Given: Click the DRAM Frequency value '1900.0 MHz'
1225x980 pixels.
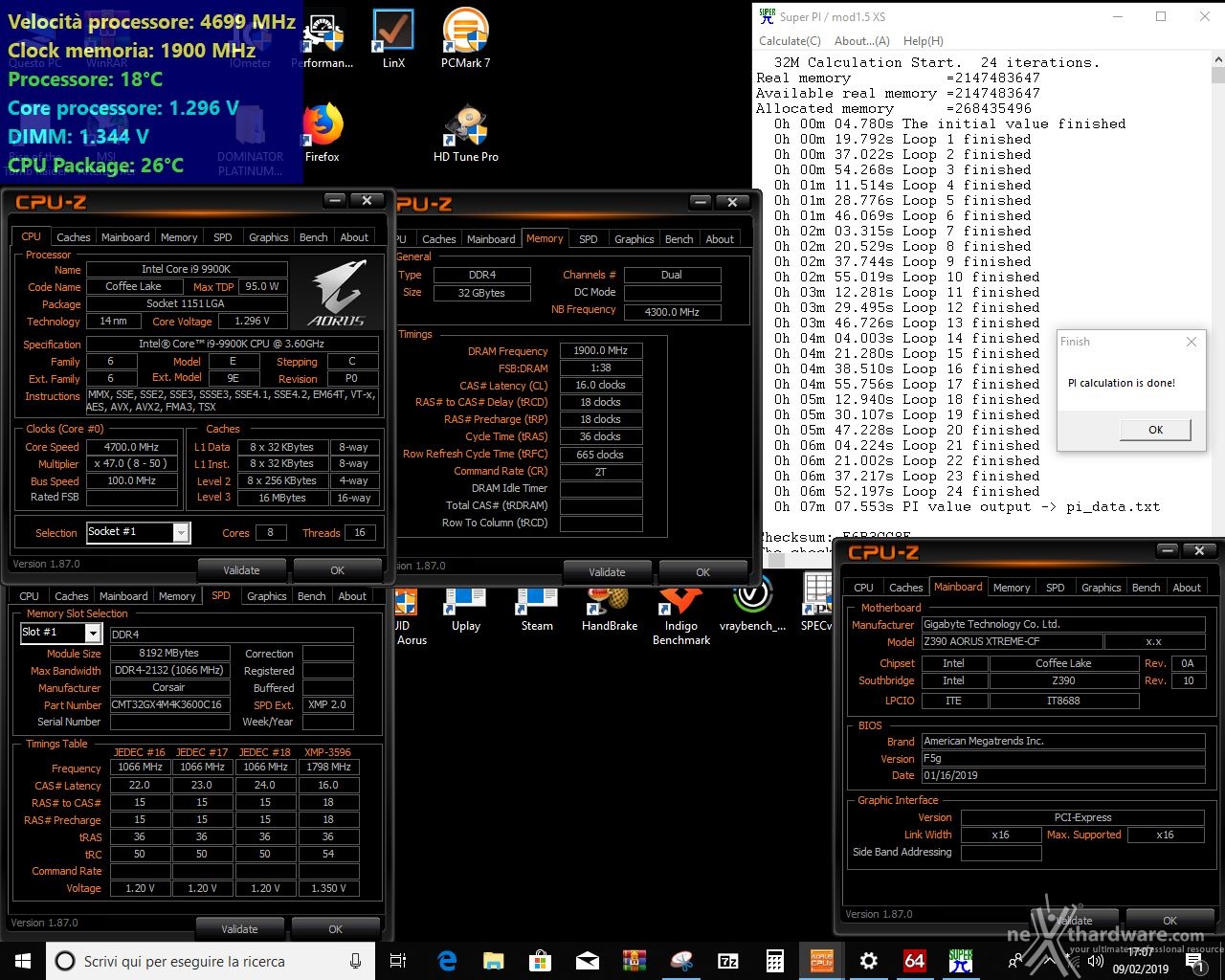Looking at the screenshot, I should tap(601, 351).
